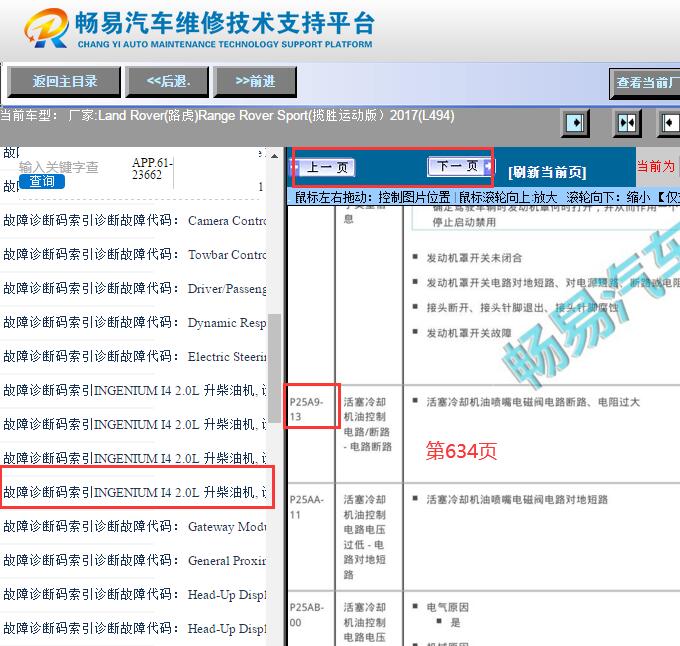Open the Camera Control fault code index
The image size is (680, 646).
pos(134,221)
